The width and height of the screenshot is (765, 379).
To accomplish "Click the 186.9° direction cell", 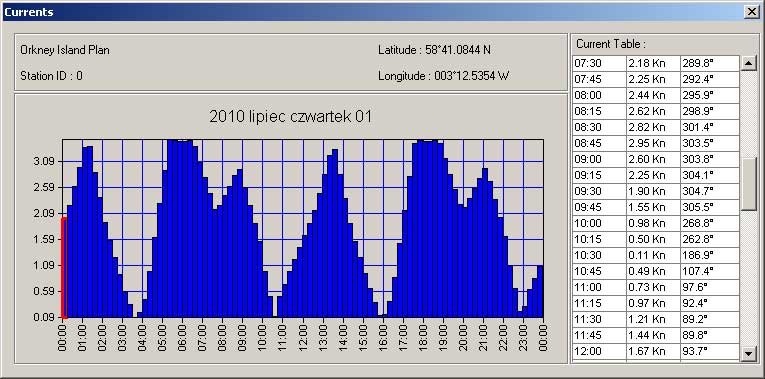I will 710,255.
